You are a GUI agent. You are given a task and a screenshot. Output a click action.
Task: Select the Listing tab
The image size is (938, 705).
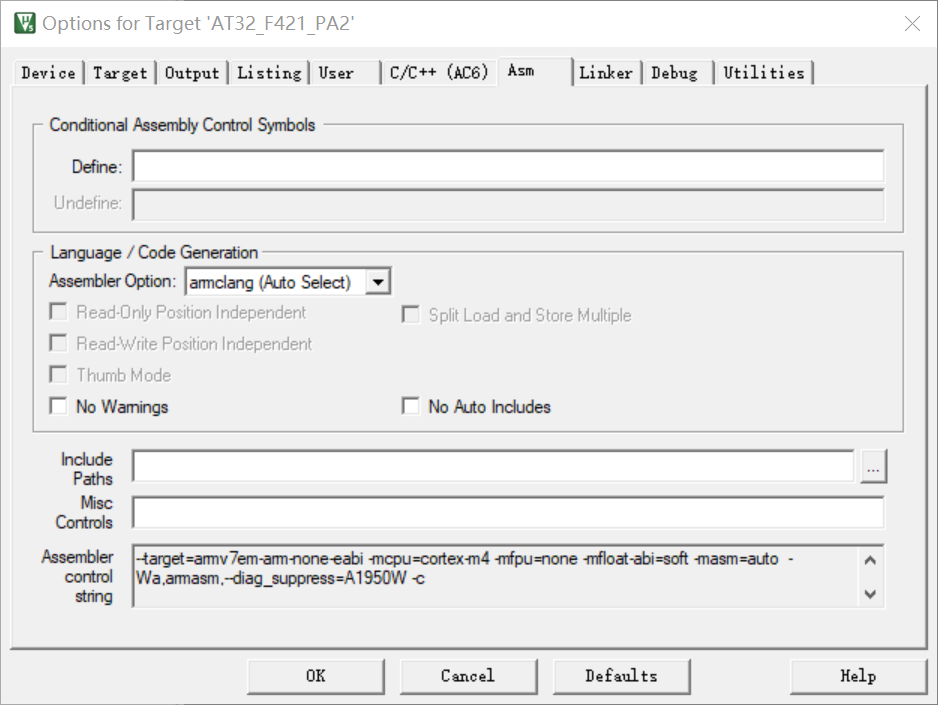(269, 73)
